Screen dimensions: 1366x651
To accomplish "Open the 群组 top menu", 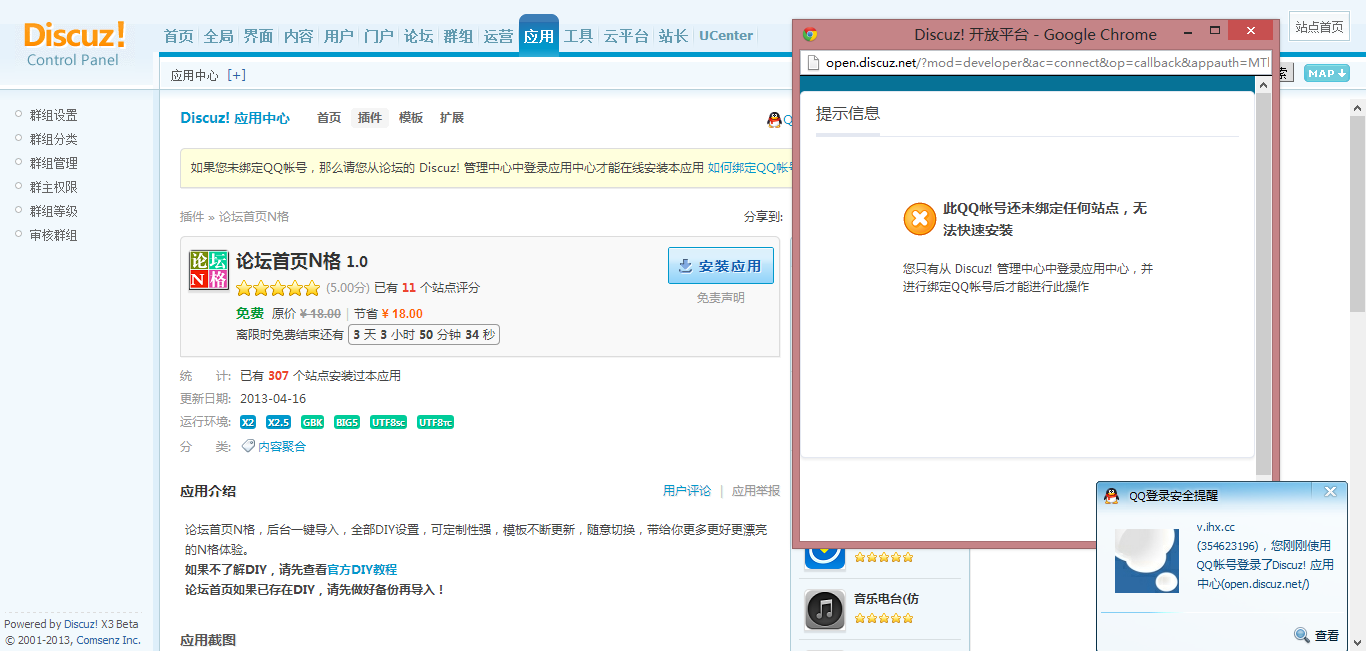I will (459, 36).
